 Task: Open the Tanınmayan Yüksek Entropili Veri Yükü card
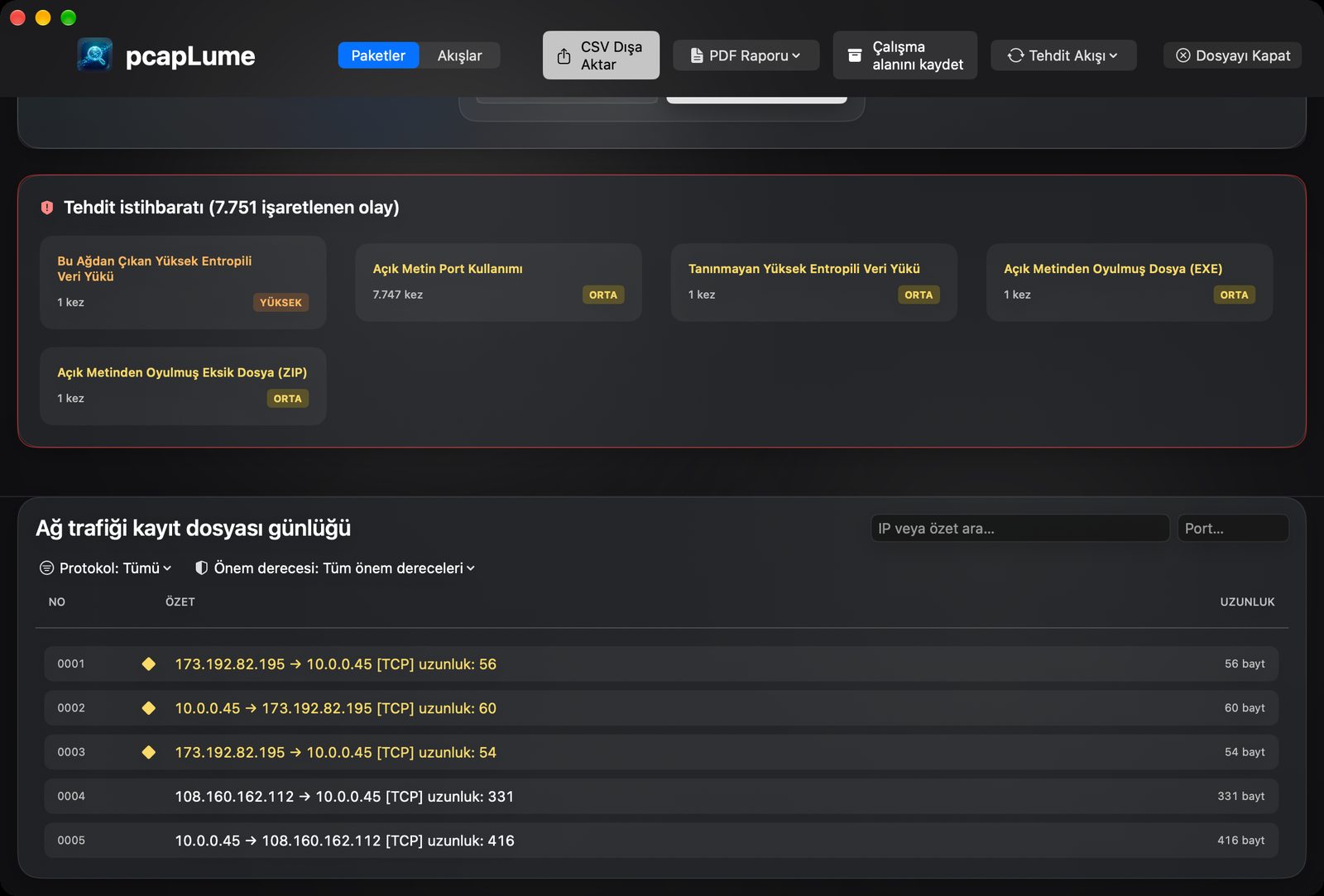tap(814, 282)
